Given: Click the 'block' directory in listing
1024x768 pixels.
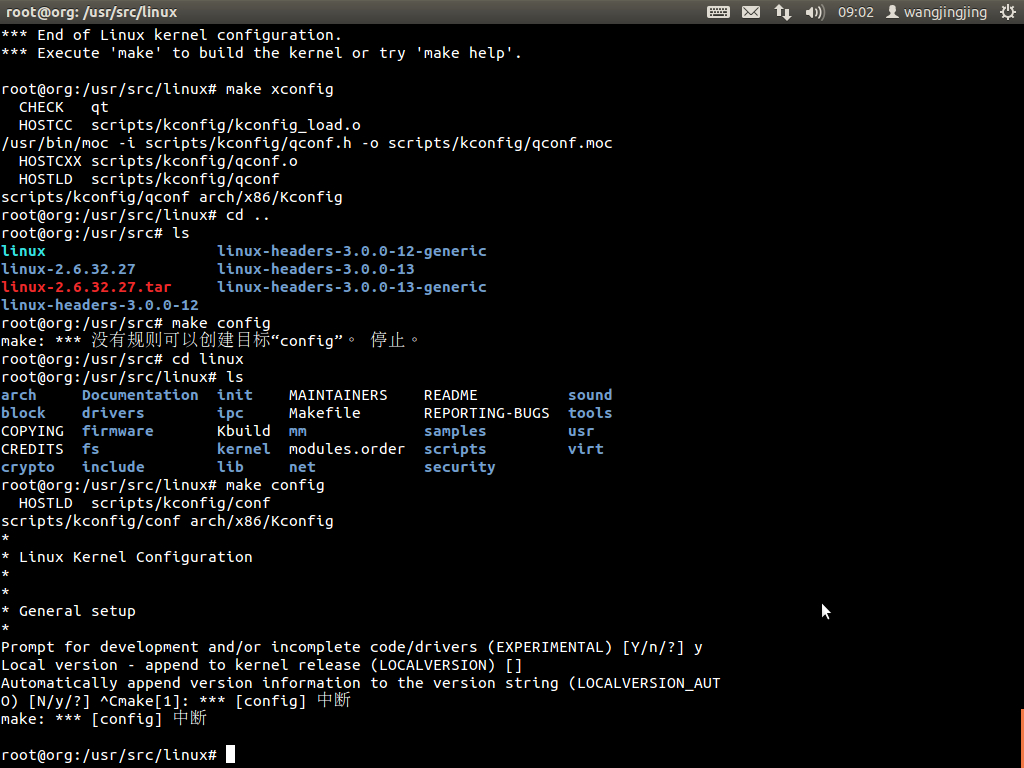Looking at the screenshot, I should coord(24,413).
